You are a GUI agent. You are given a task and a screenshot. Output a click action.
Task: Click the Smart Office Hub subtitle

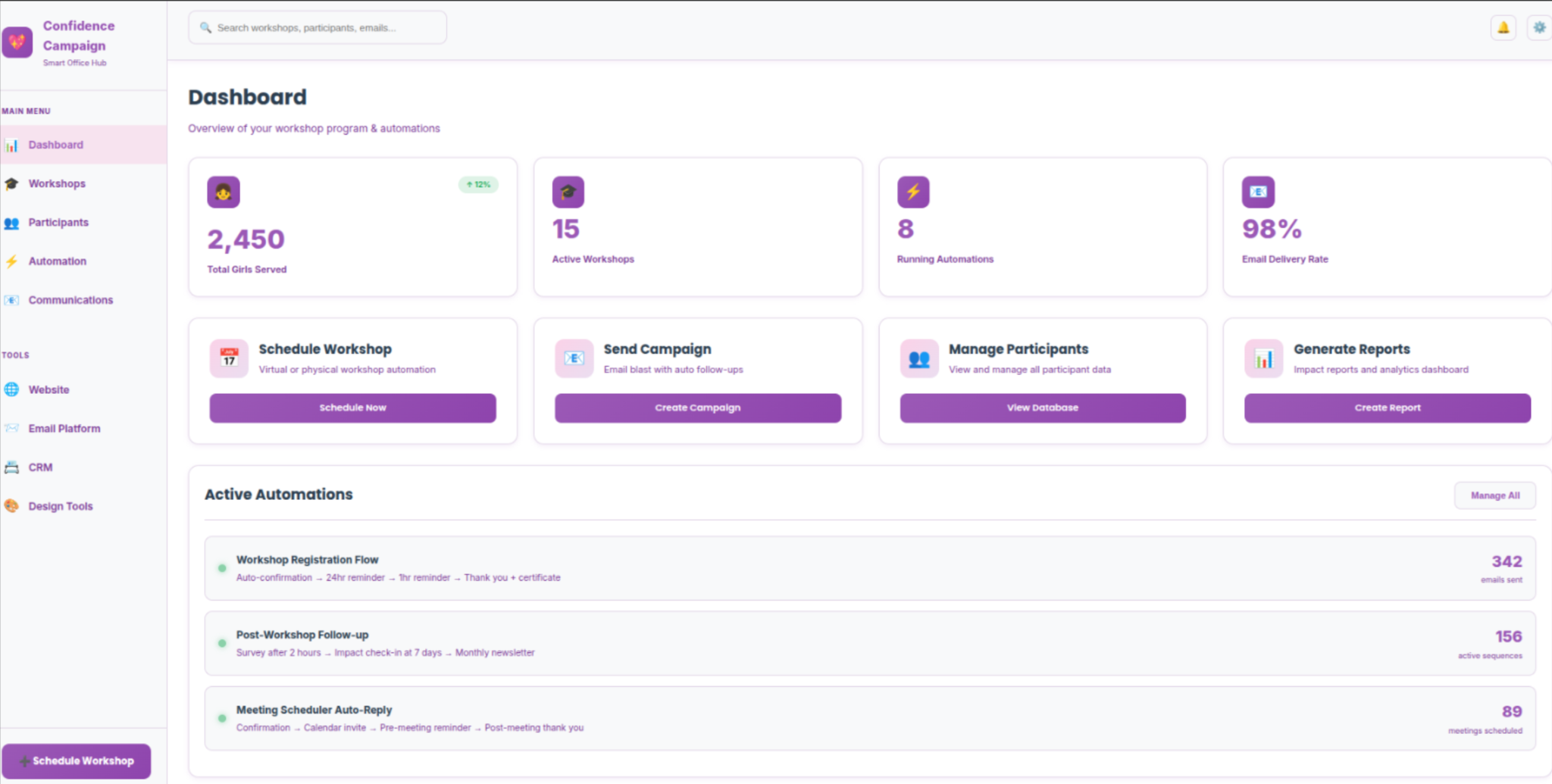[x=74, y=63]
